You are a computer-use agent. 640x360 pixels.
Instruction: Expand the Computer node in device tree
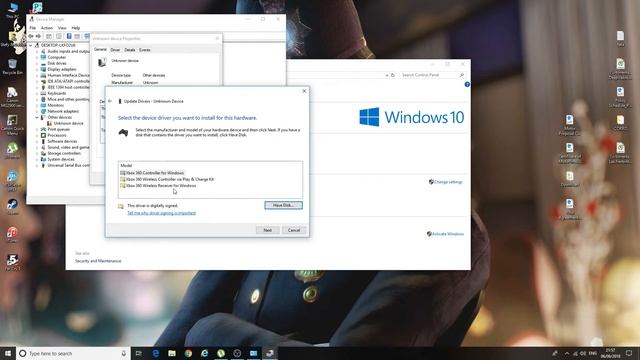tap(37, 58)
